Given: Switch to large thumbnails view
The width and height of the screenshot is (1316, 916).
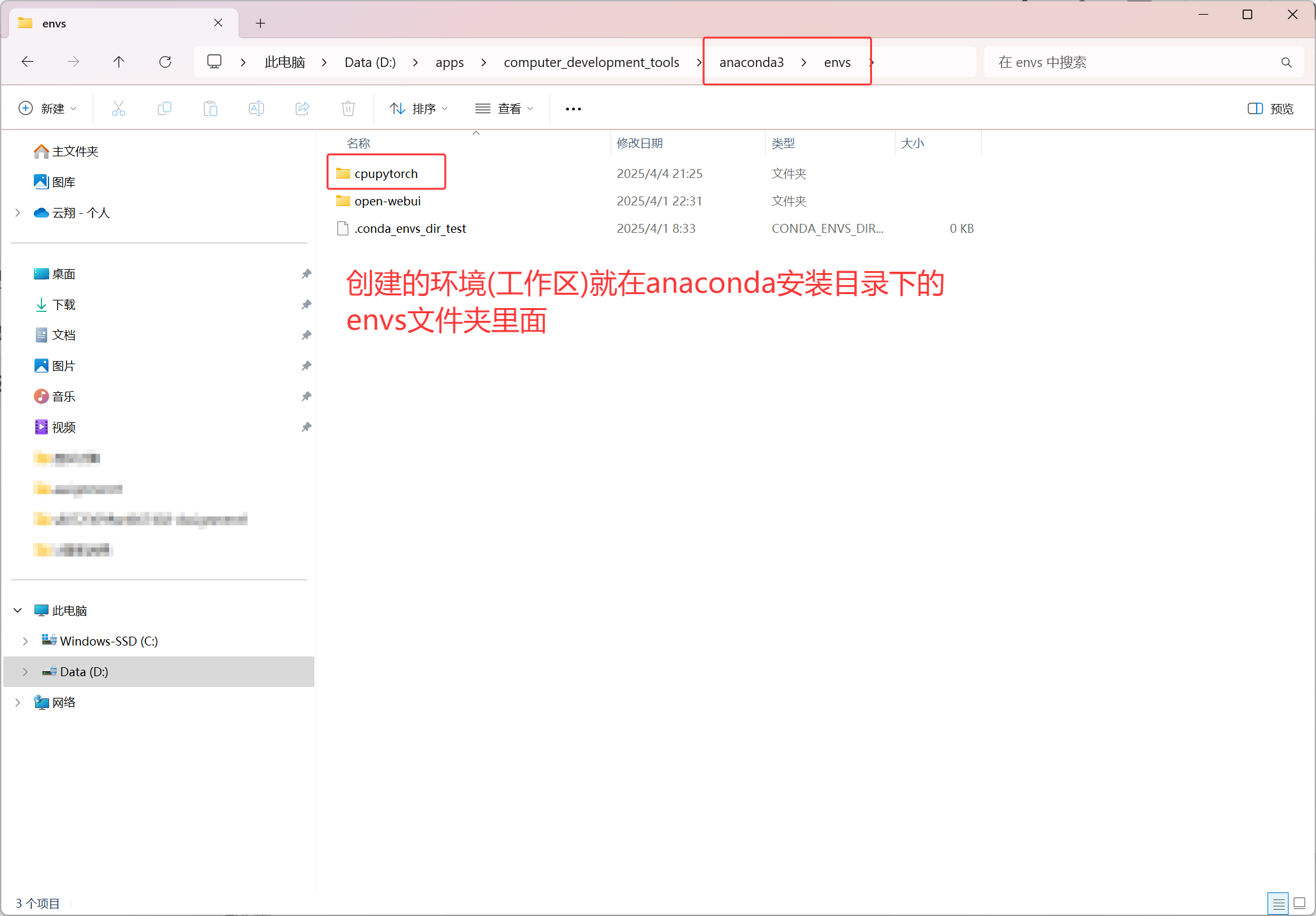Looking at the screenshot, I should tap(1299, 903).
